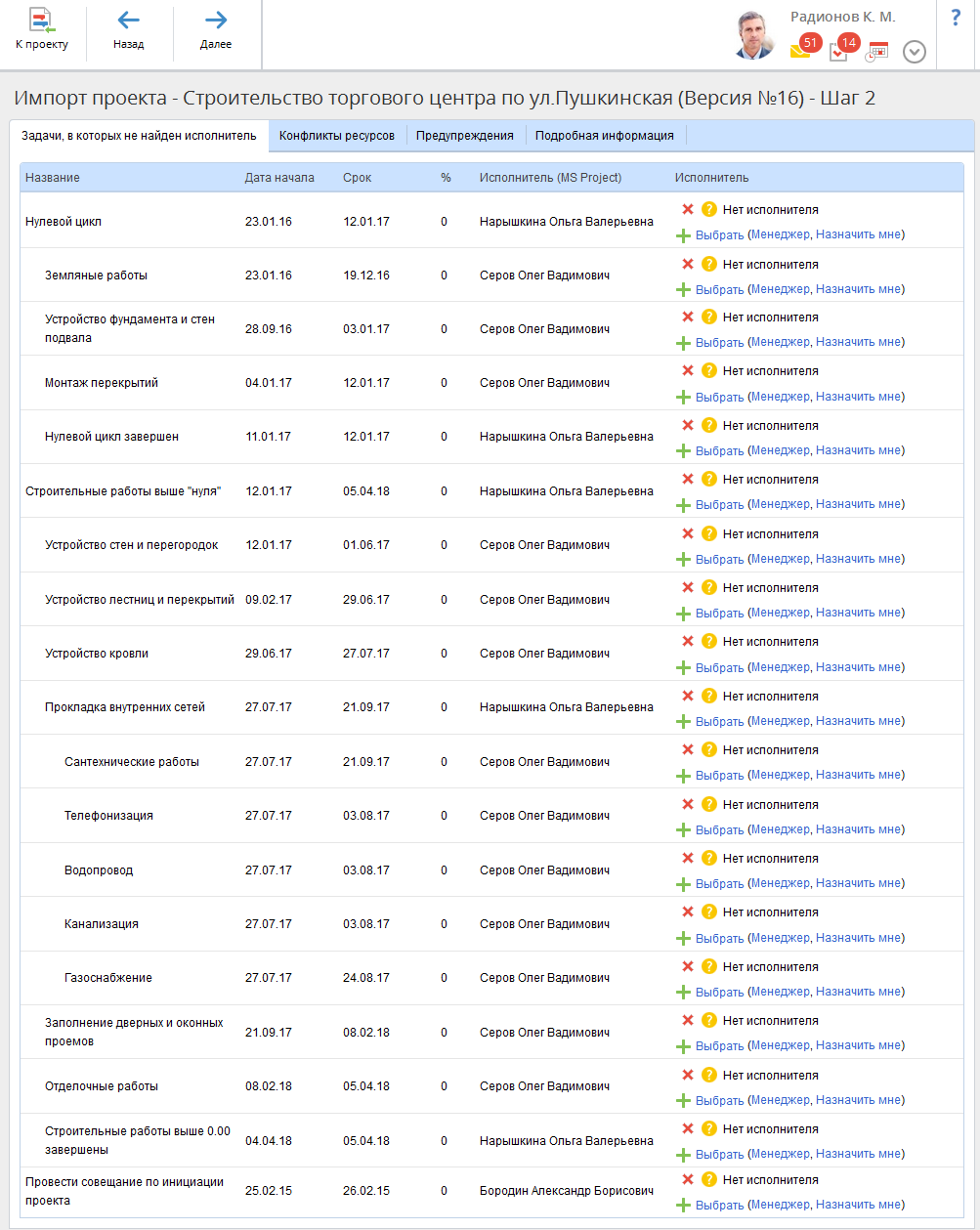The height and width of the screenshot is (1230, 980).
Task: Open the 'Предупреждения' tab
Action: tap(464, 136)
